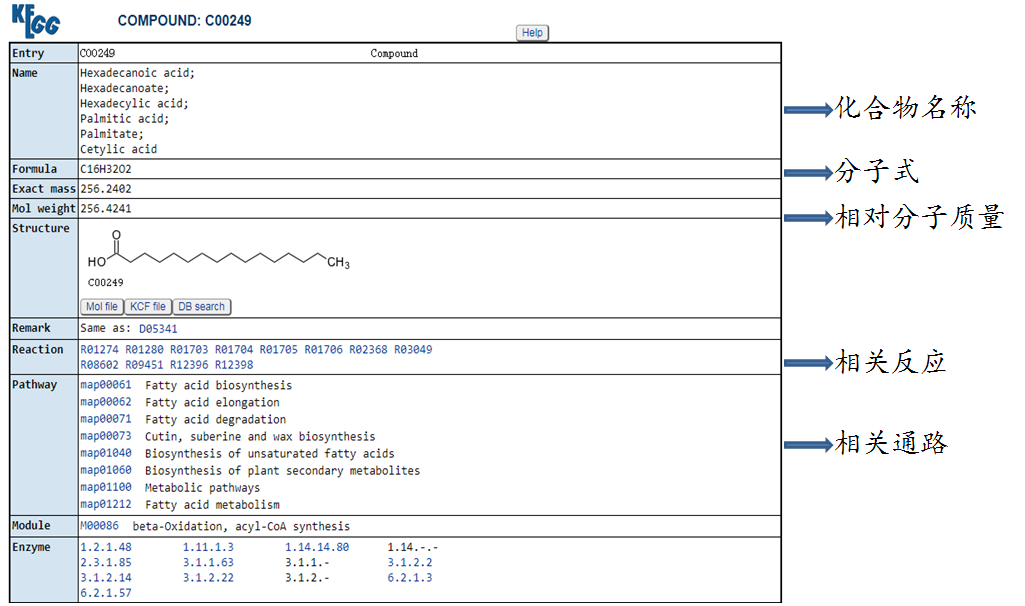This screenshot has width=1025, height=606.
Task: Open the KCF file button
Action: [148, 307]
